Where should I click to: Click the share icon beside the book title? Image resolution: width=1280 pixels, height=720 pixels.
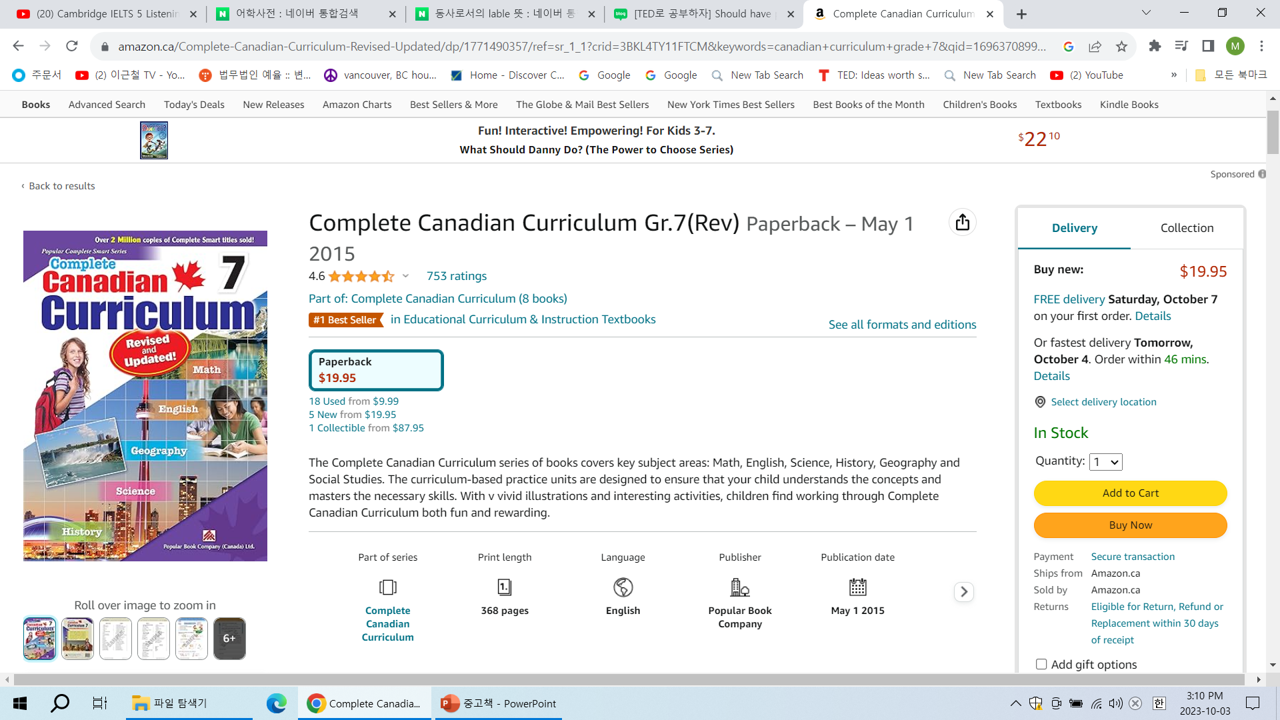pyautogui.click(x=962, y=223)
